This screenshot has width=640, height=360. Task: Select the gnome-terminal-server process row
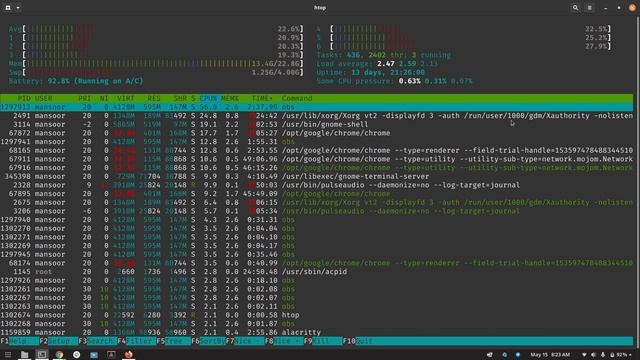click(x=316, y=176)
